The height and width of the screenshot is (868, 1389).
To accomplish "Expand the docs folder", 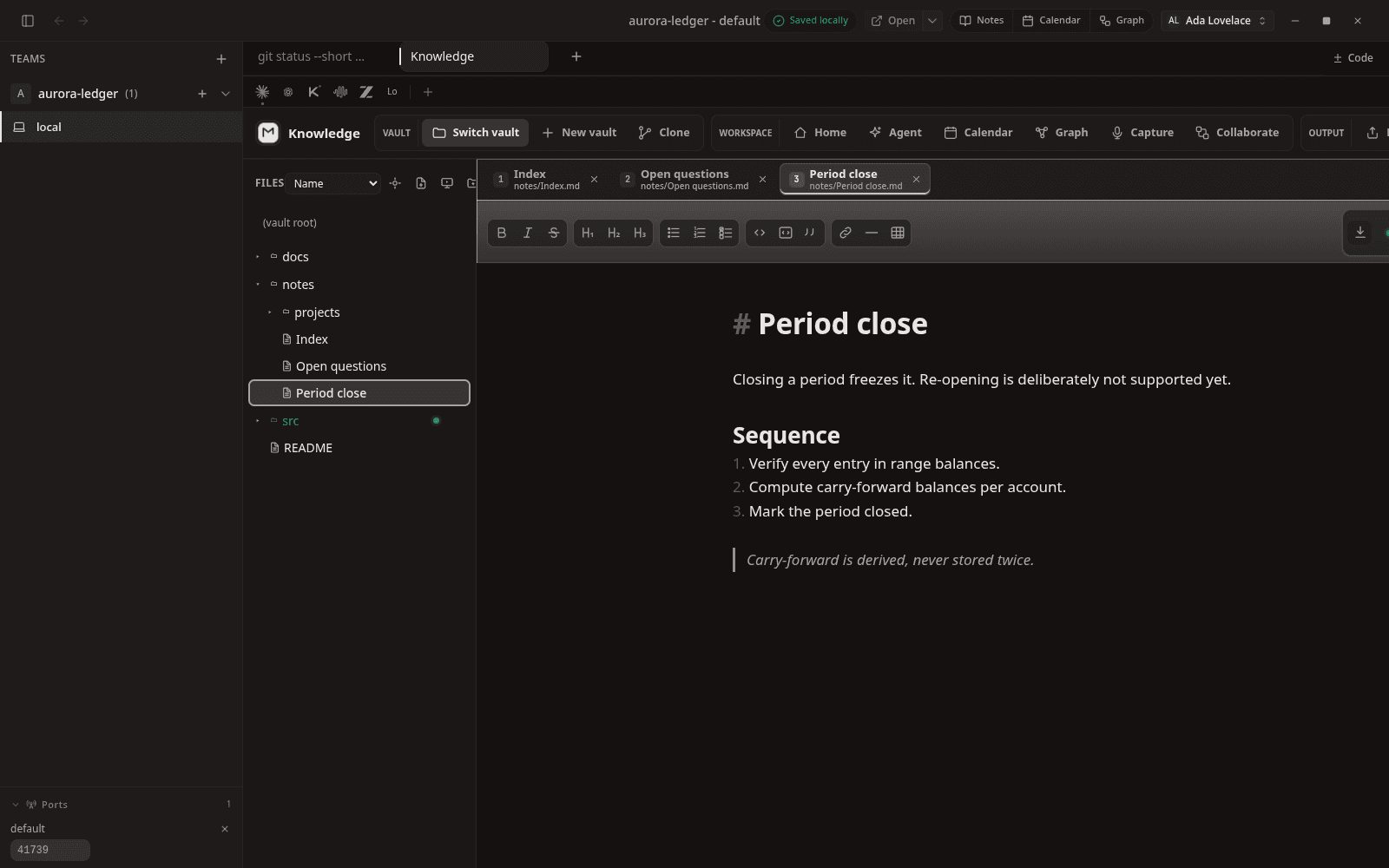I will (258, 257).
